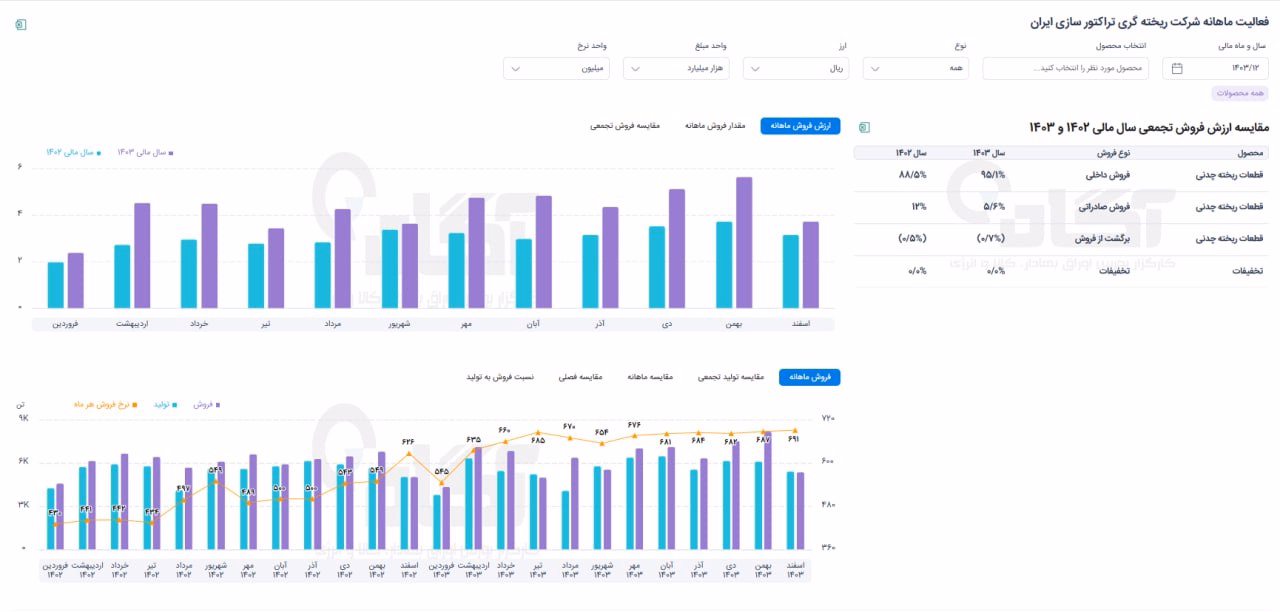
Task: Switch to the 'مقدار فروش ماهانه' tab
Action: click(x=715, y=126)
